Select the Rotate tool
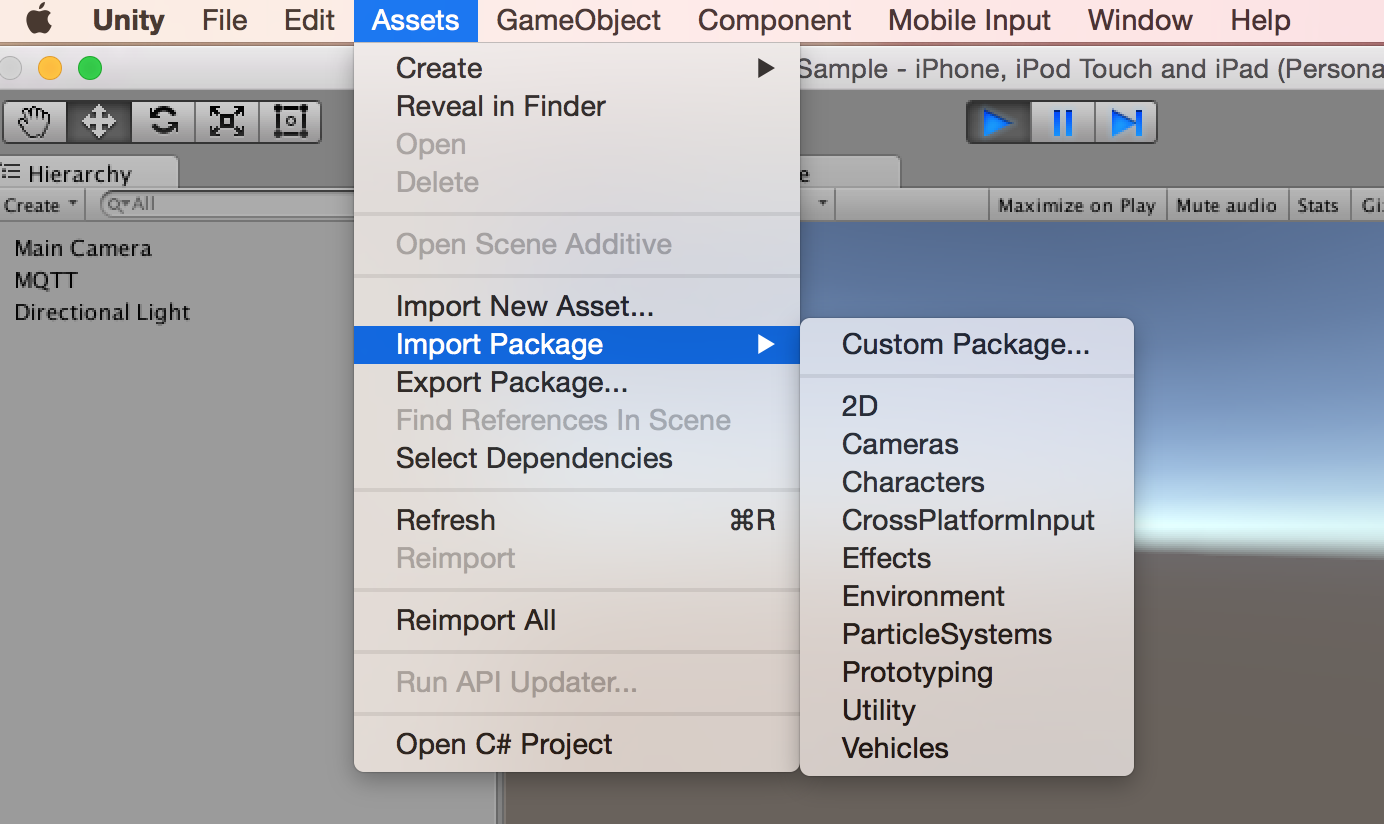Image resolution: width=1384 pixels, height=824 pixels. click(163, 122)
